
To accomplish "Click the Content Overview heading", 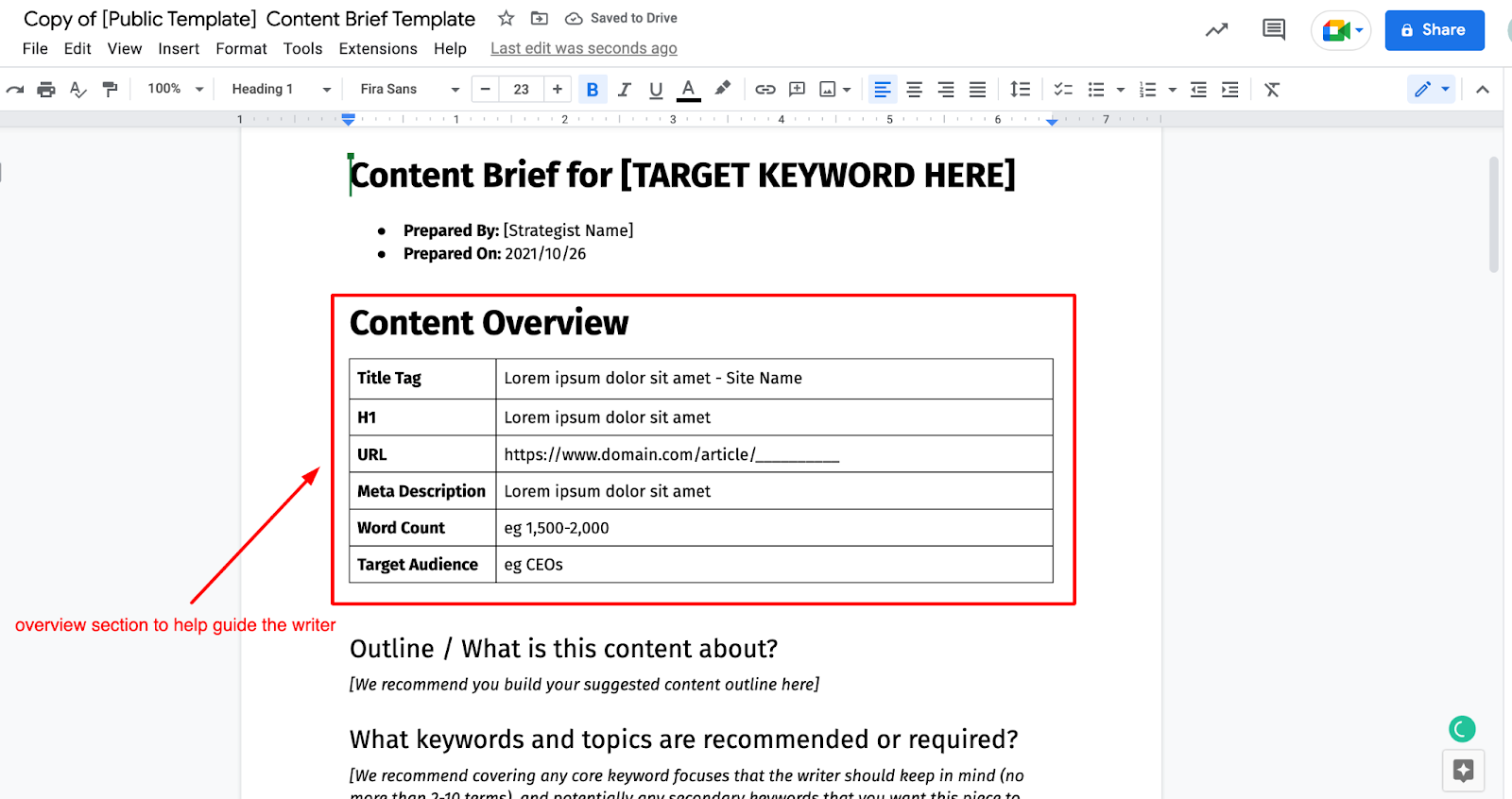I will point(489,323).
